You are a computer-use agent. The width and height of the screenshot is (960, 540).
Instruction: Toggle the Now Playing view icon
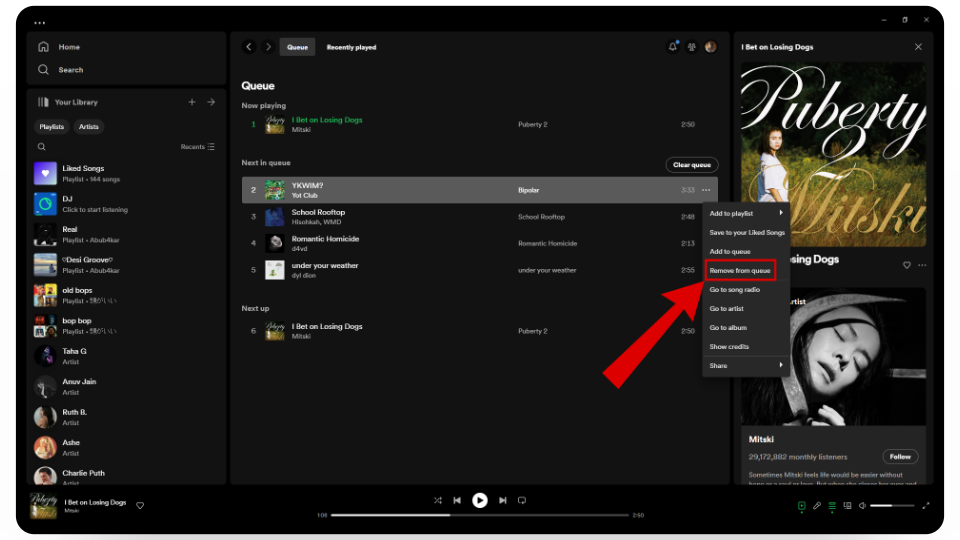(802, 506)
